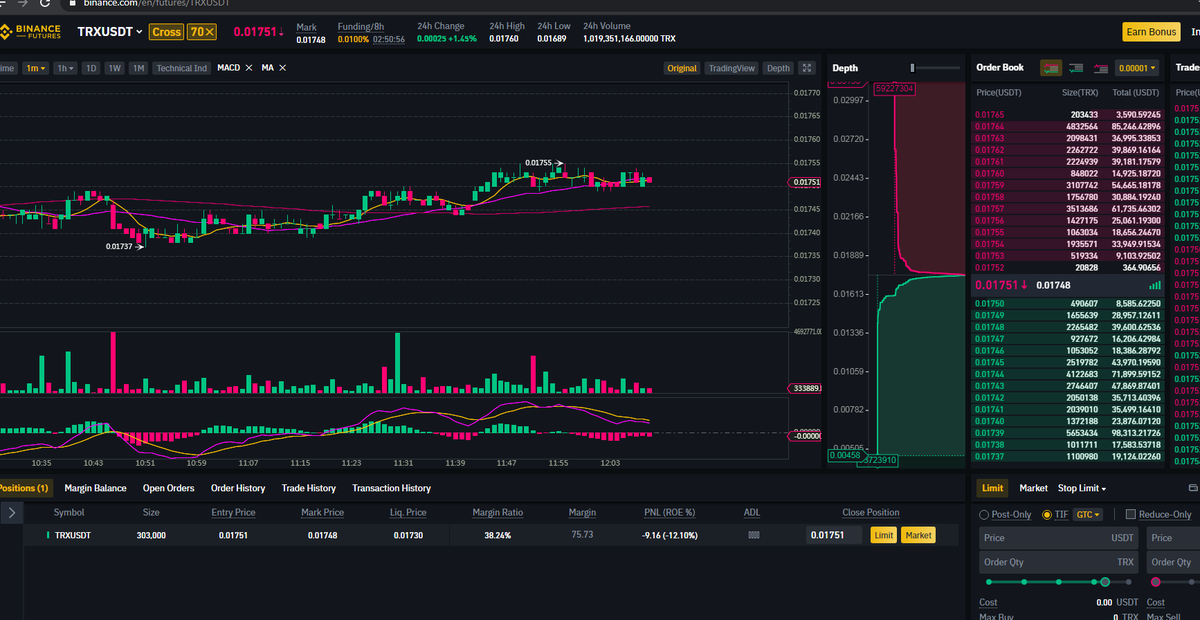
Task: Switch chart to Depth view
Action: [778, 68]
